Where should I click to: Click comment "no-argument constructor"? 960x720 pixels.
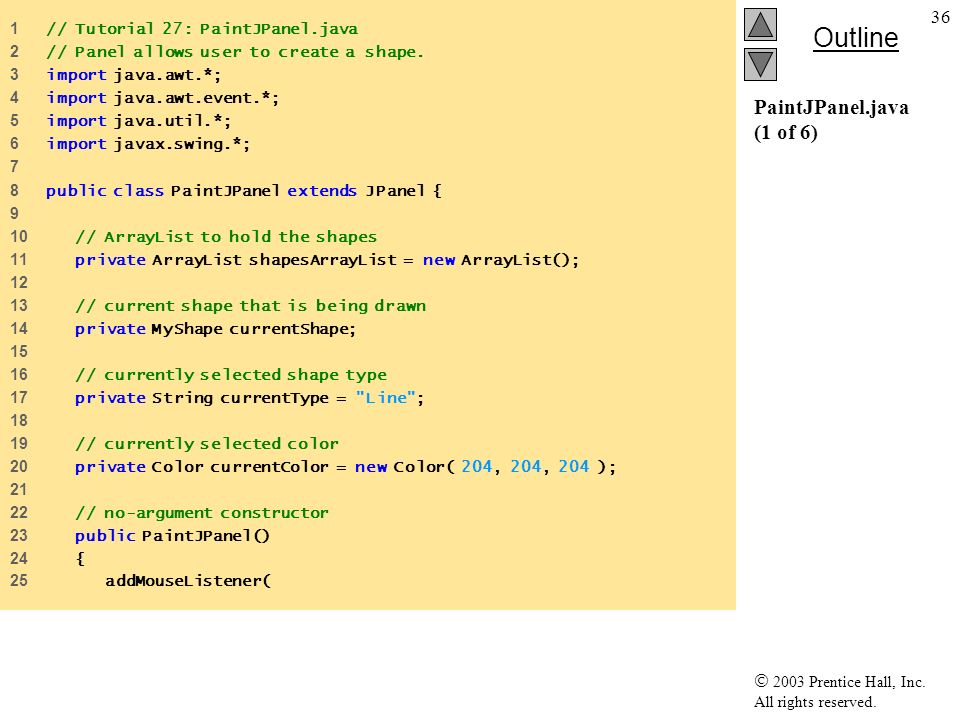tap(202, 512)
